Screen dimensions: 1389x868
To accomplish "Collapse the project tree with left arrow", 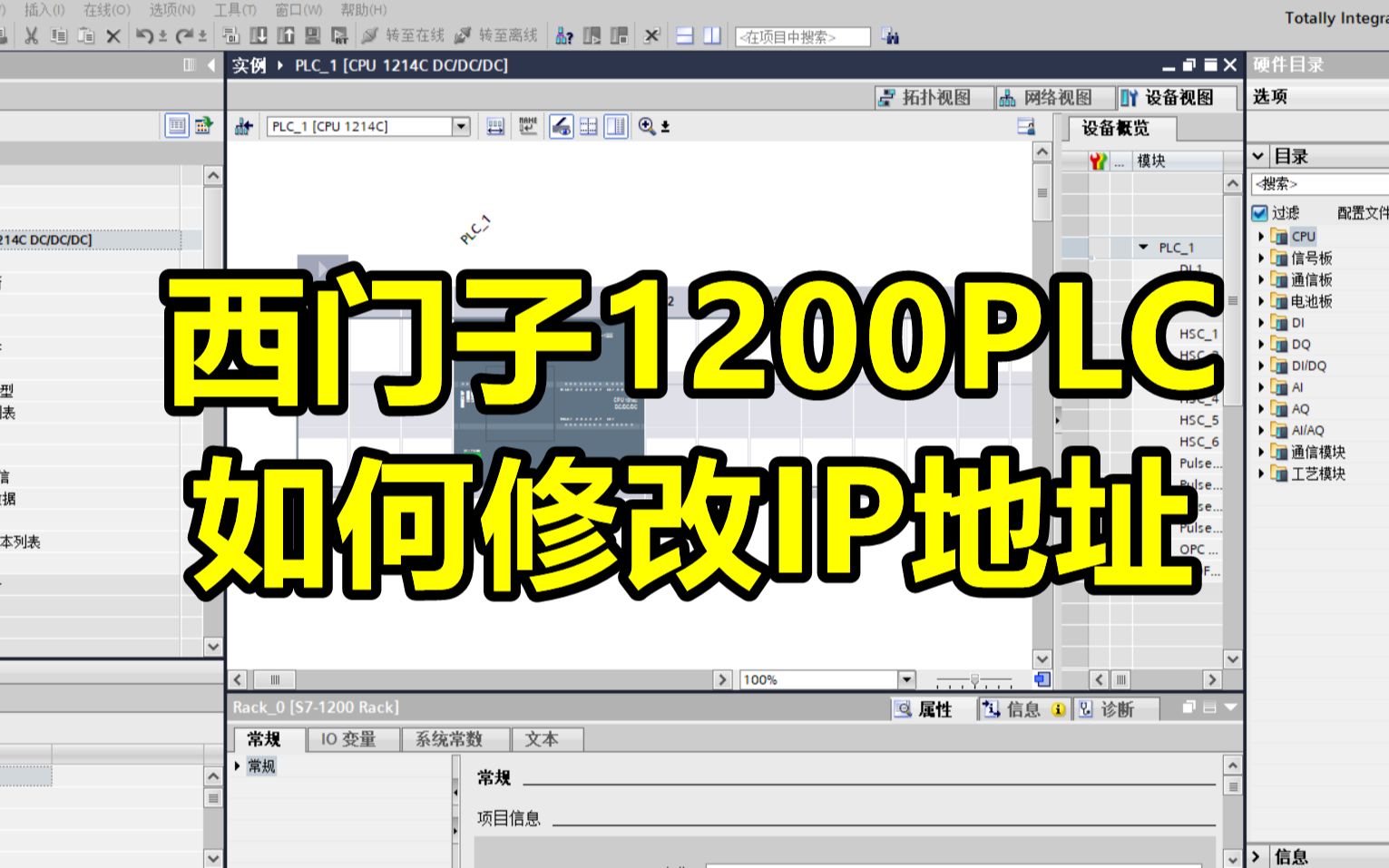I will (211, 64).
